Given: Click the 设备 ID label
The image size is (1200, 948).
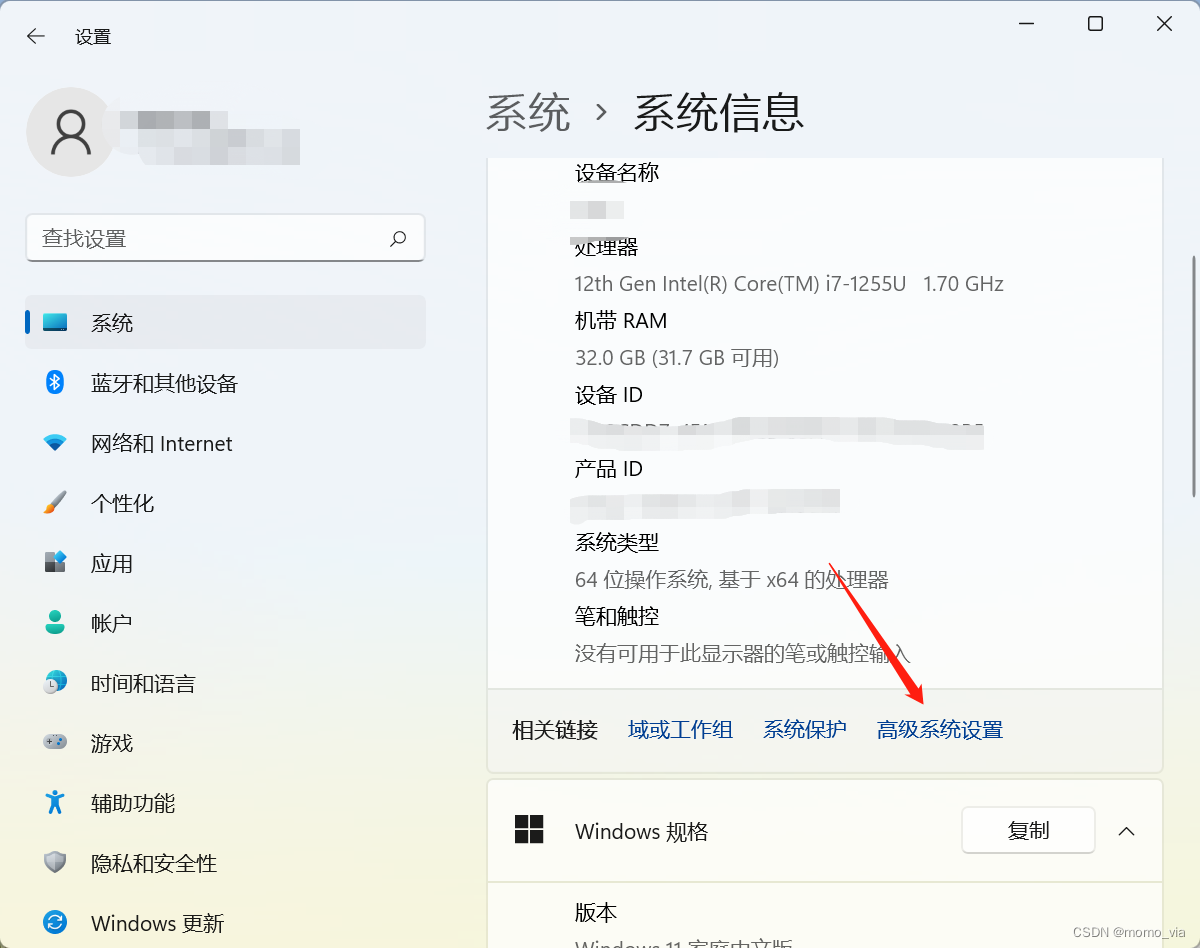Looking at the screenshot, I should pyautogui.click(x=609, y=395).
